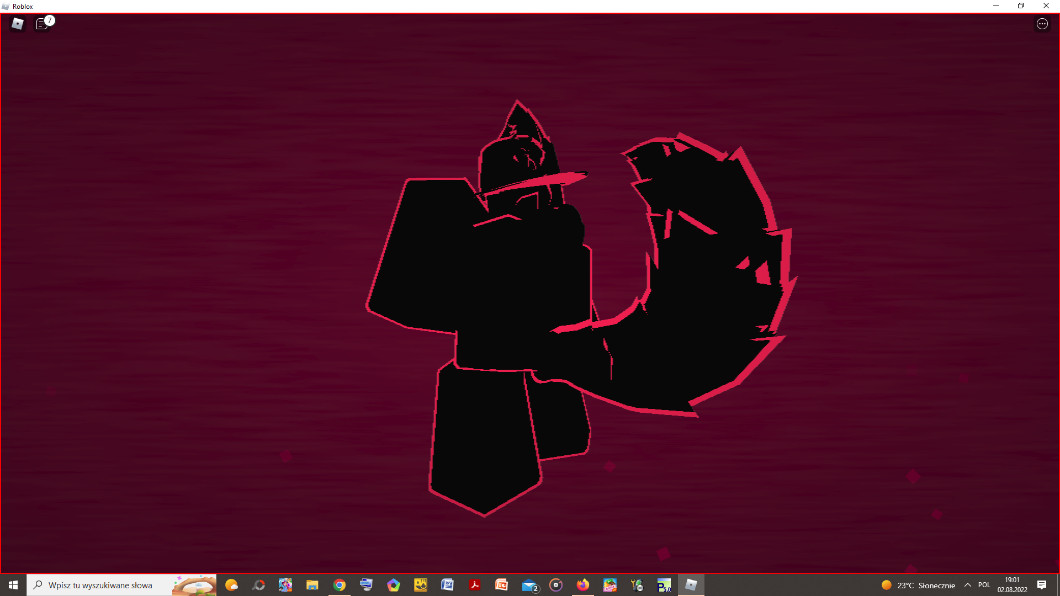Open Google Chrome from the taskbar
The height and width of the screenshot is (596, 1060).
click(x=339, y=585)
